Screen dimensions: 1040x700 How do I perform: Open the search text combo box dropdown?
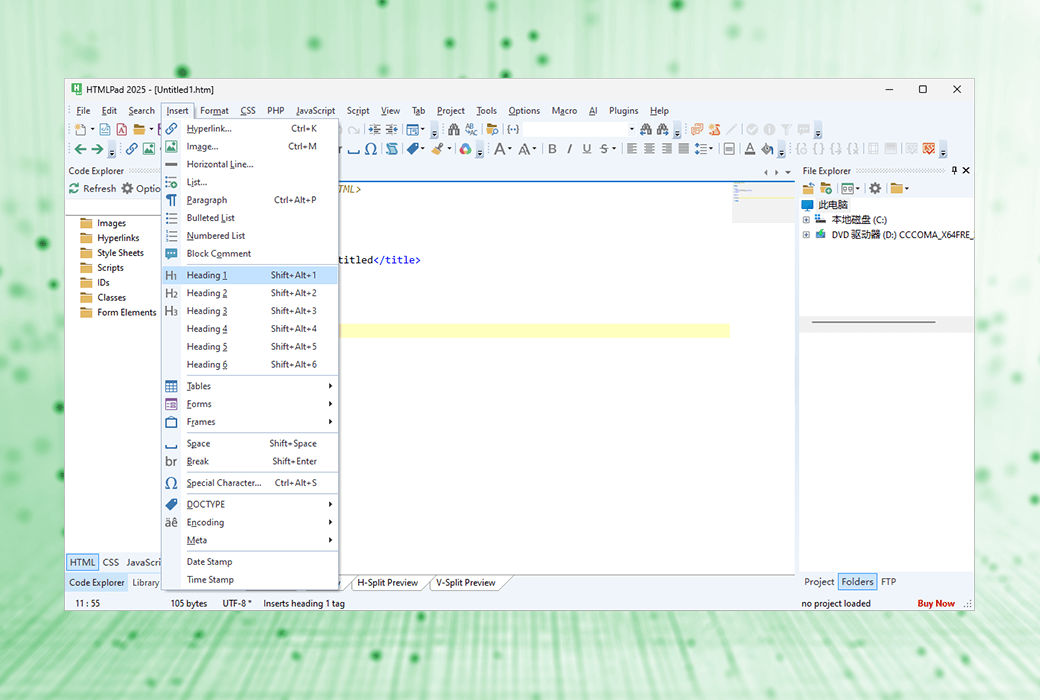point(631,129)
